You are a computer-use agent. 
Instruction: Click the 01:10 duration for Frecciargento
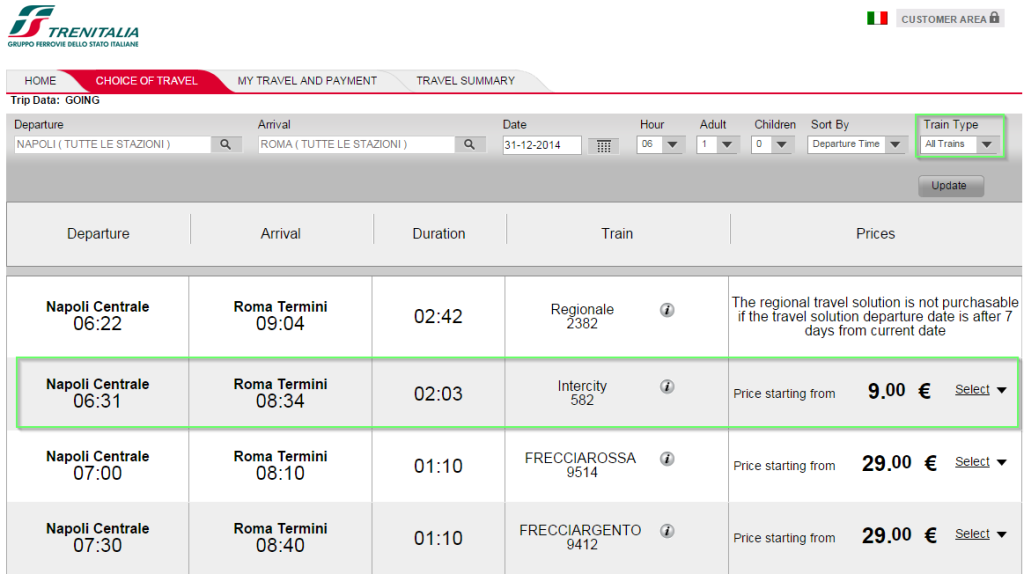pyautogui.click(x=438, y=539)
